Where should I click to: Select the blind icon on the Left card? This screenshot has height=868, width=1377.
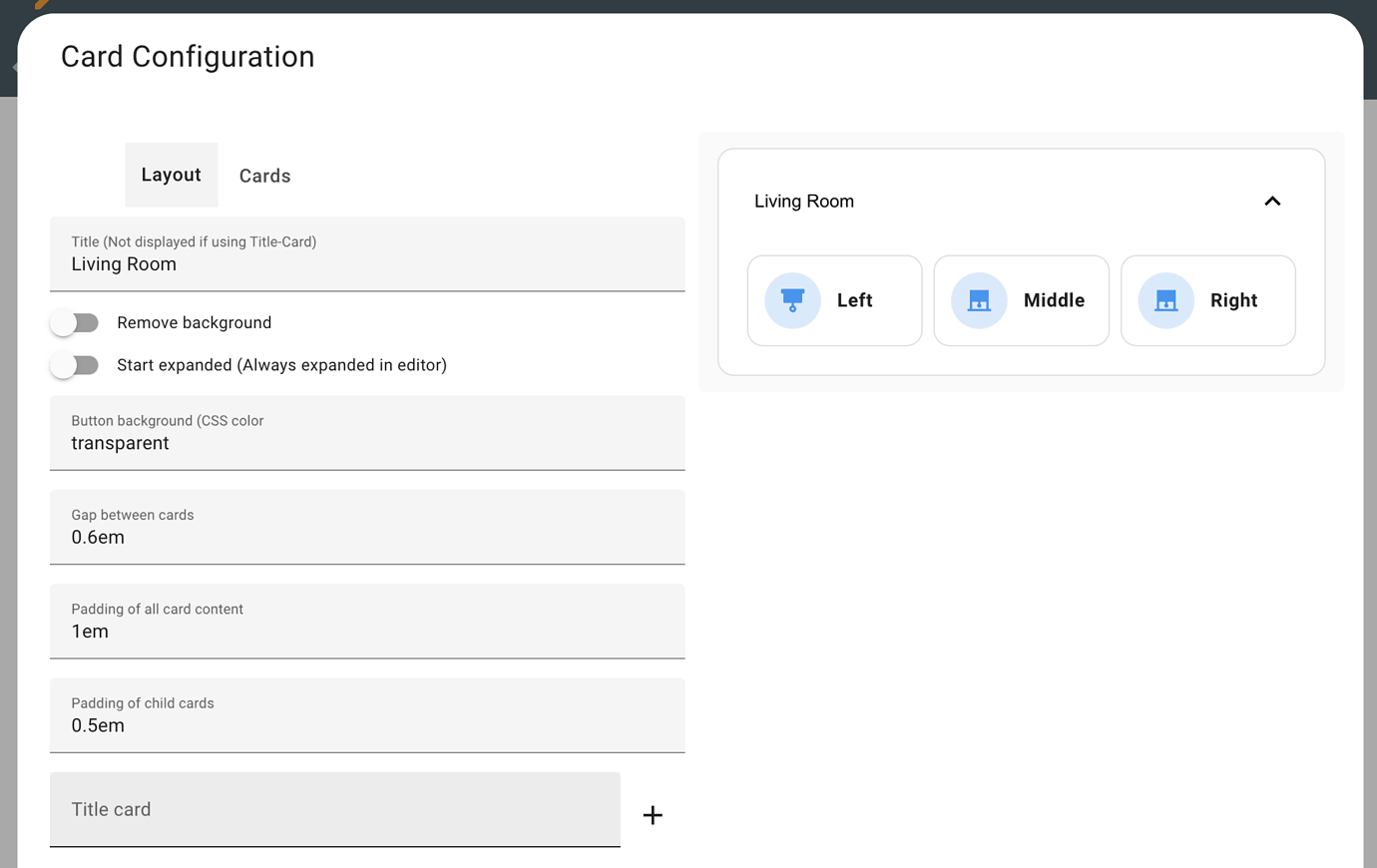[x=791, y=300]
